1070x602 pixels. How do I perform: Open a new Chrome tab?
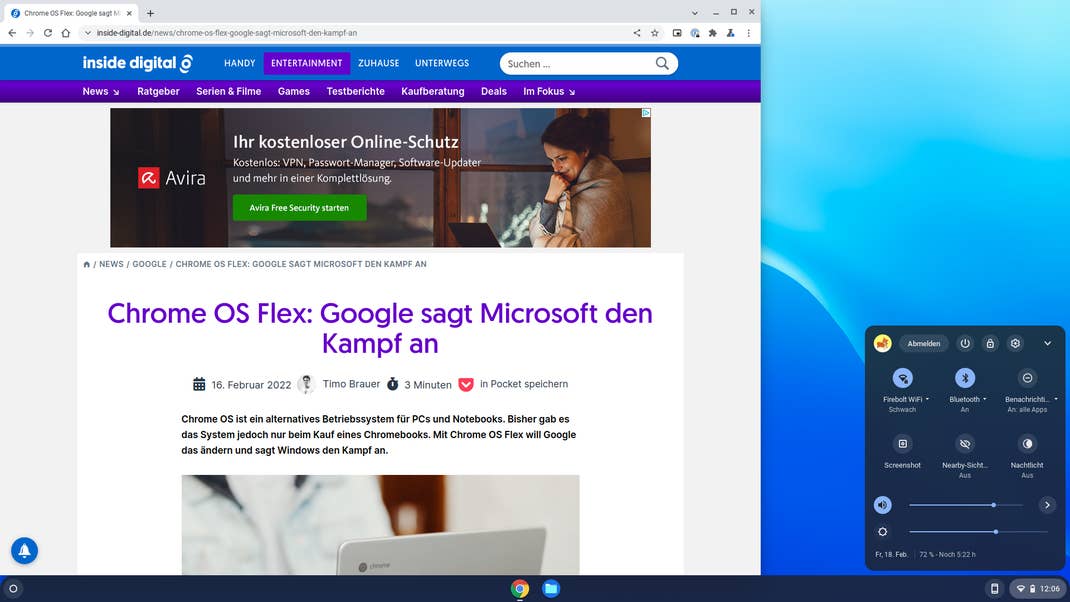150,13
